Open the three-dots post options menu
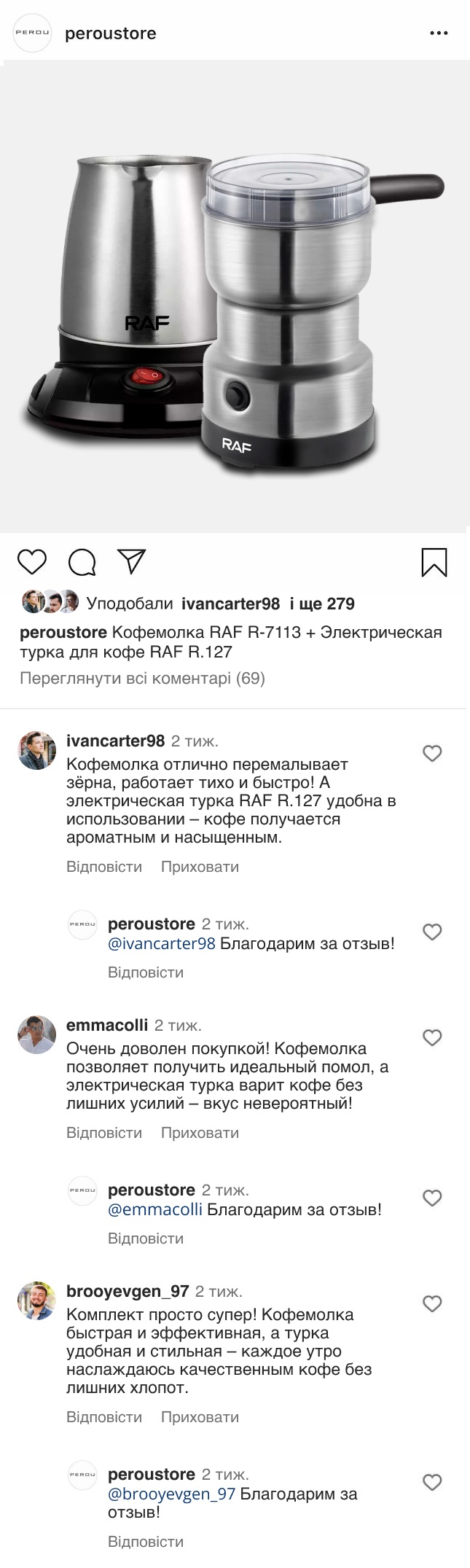Viewport: 470px width, 1568px height. [x=439, y=34]
